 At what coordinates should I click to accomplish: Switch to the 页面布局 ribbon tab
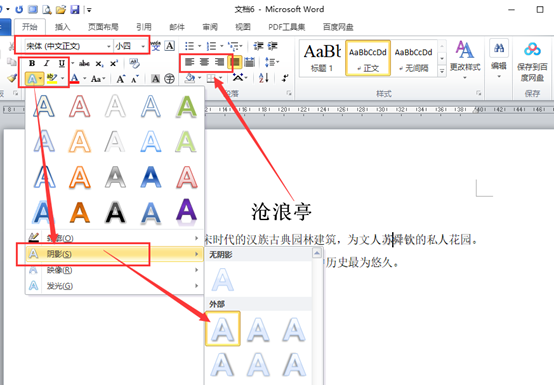103,27
